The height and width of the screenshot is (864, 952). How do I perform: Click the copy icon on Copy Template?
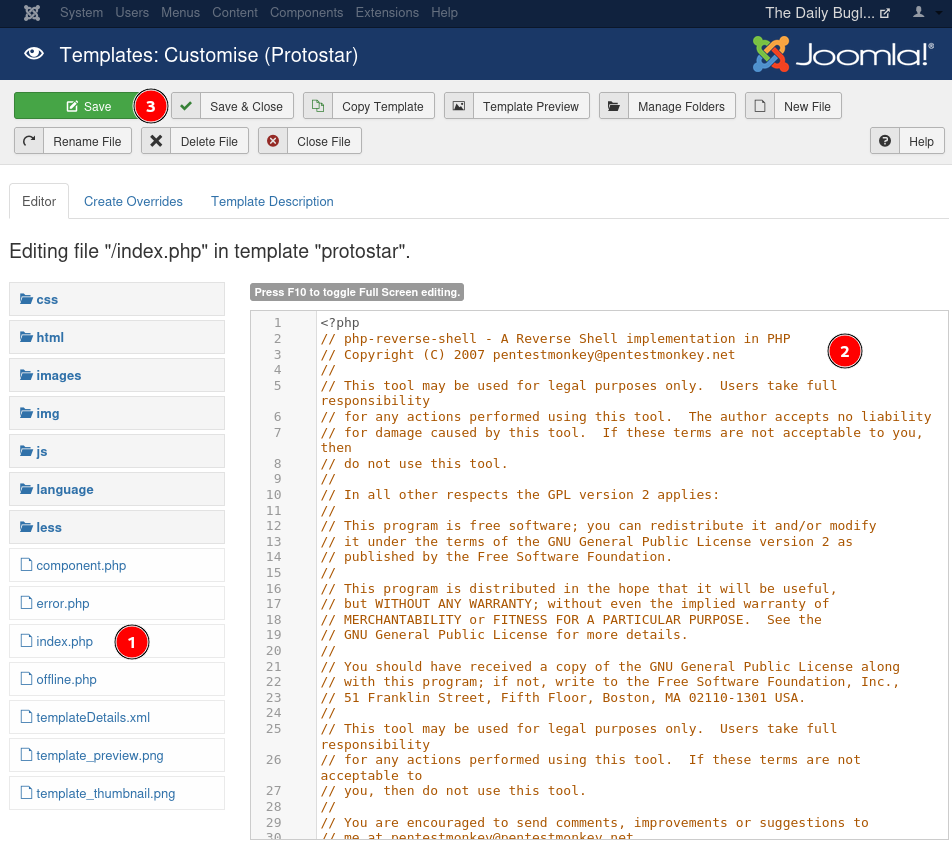point(318,106)
